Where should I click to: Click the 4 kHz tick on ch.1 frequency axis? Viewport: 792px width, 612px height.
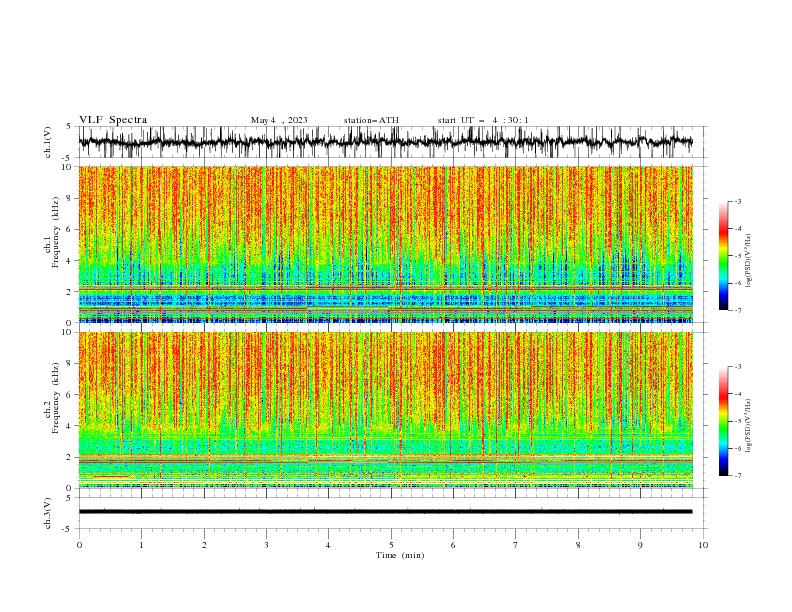click(x=70, y=261)
